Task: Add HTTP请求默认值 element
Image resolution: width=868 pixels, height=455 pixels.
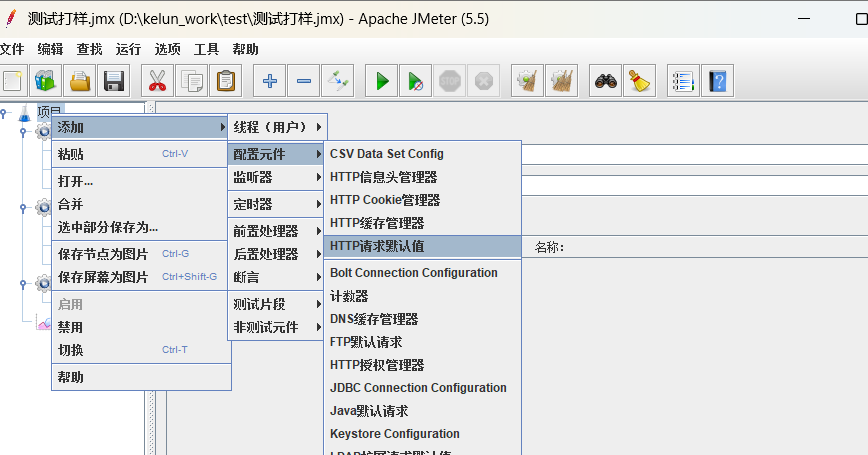Action: pos(422,246)
